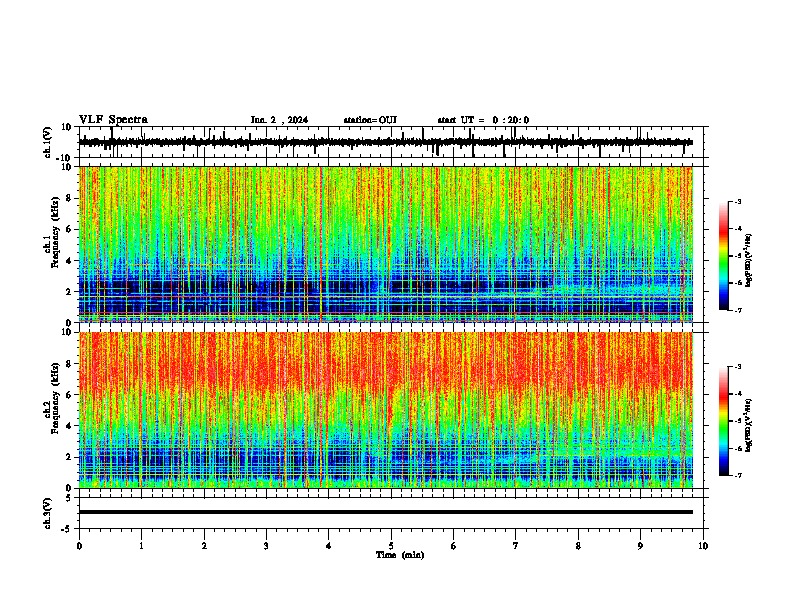Click the date text "Jan. 2, 2024"
Image resolution: width=792 pixels, height=612 pixels.
[x=279, y=120]
